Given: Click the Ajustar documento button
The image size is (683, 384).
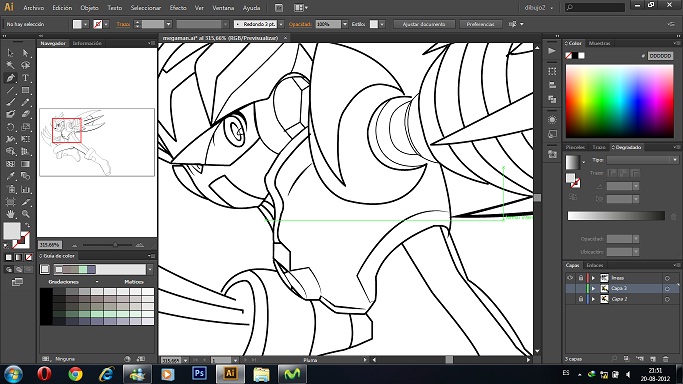Looking at the screenshot, I should [424, 24].
